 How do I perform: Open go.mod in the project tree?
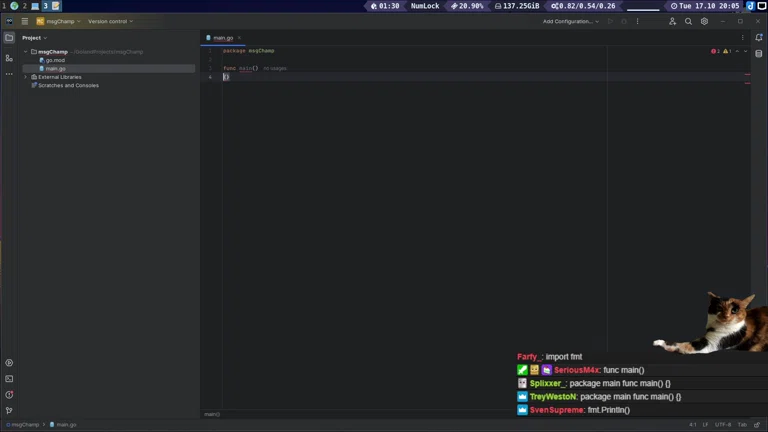[55, 60]
